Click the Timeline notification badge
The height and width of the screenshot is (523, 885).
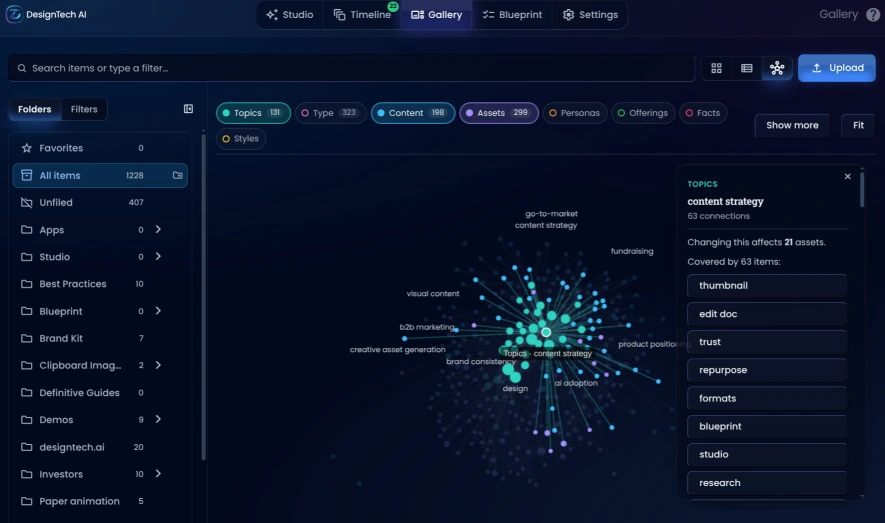click(x=393, y=6)
